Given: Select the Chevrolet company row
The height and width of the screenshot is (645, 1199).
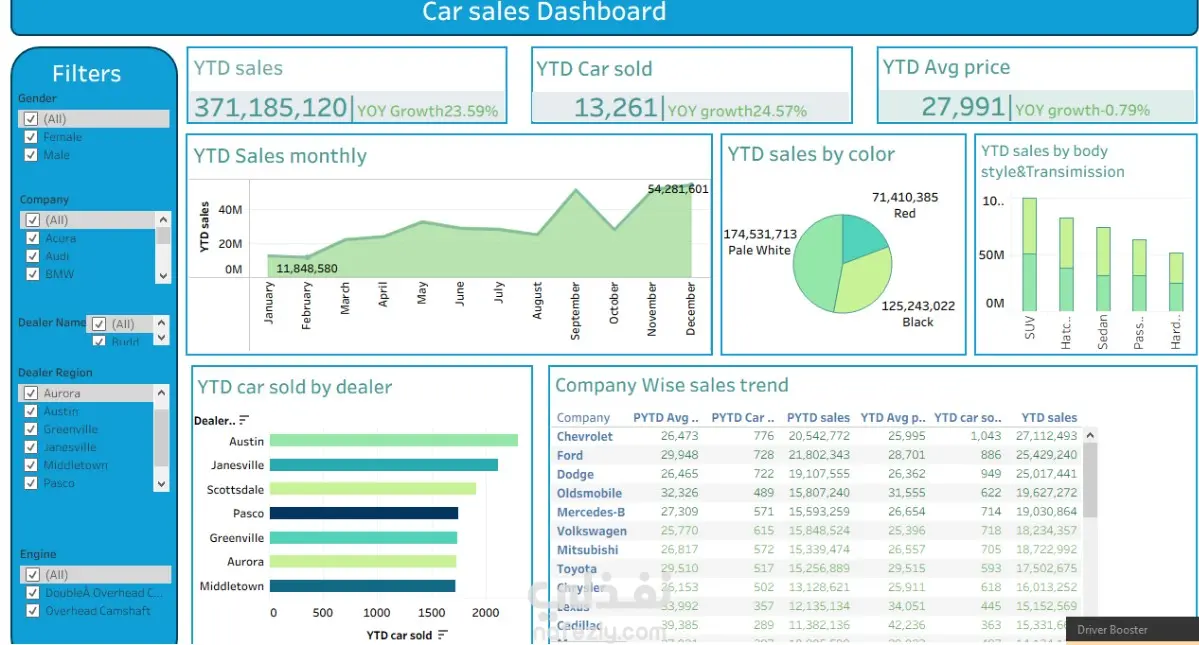Looking at the screenshot, I should point(817,436).
